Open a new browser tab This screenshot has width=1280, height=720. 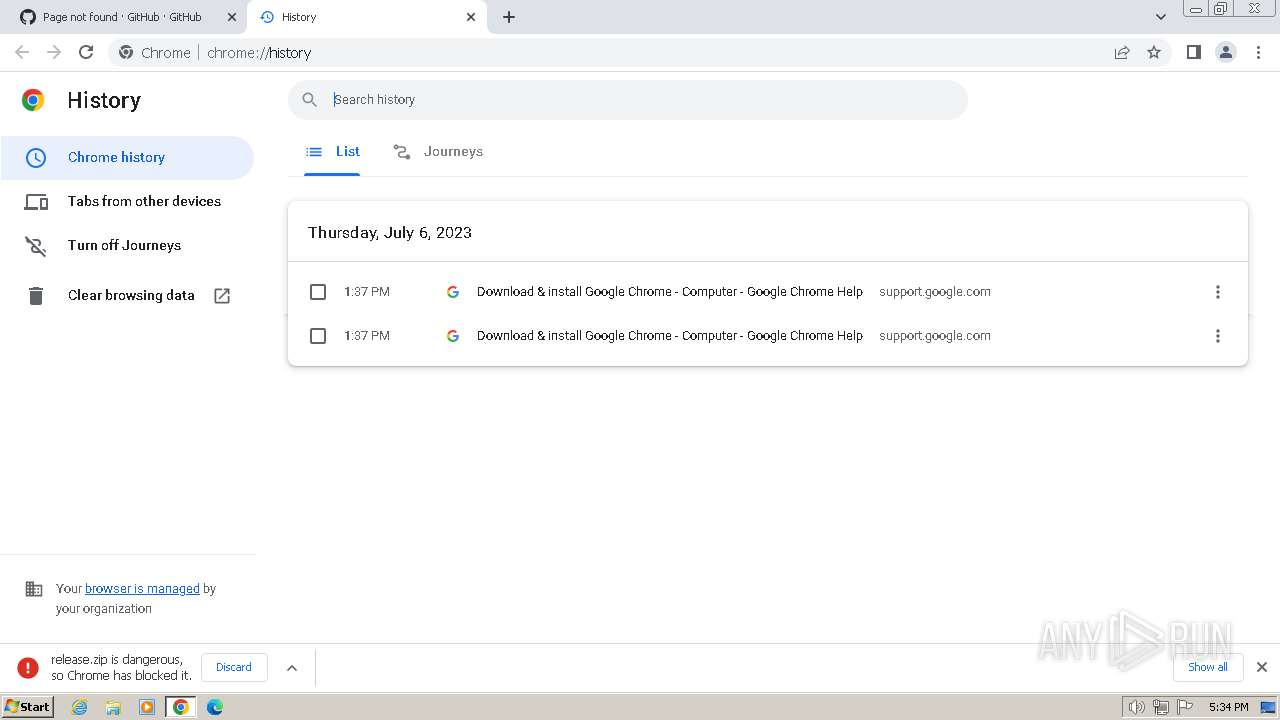(509, 17)
